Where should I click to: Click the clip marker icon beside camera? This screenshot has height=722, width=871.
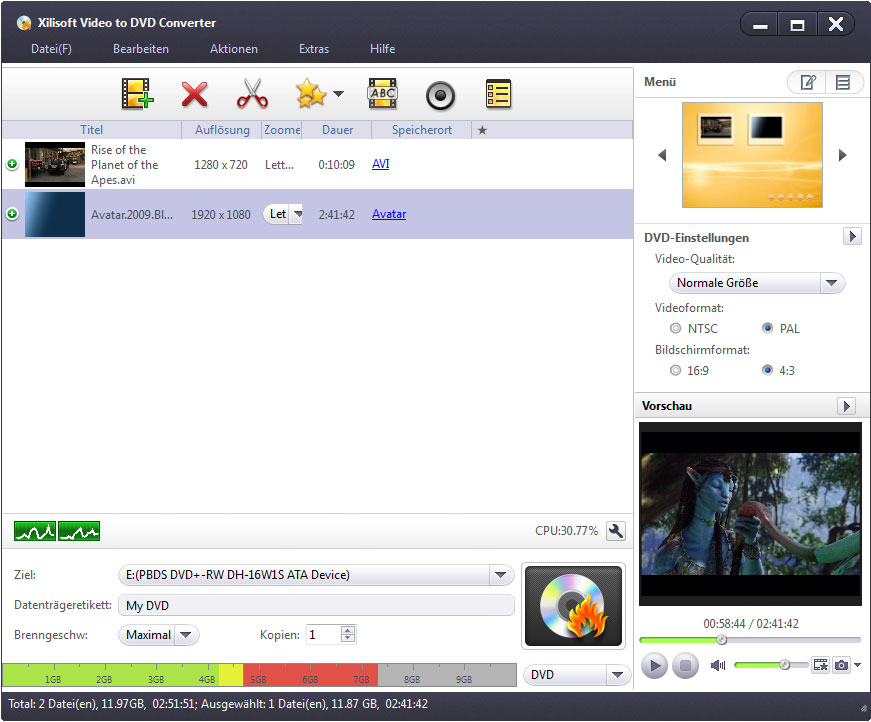pos(820,665)
